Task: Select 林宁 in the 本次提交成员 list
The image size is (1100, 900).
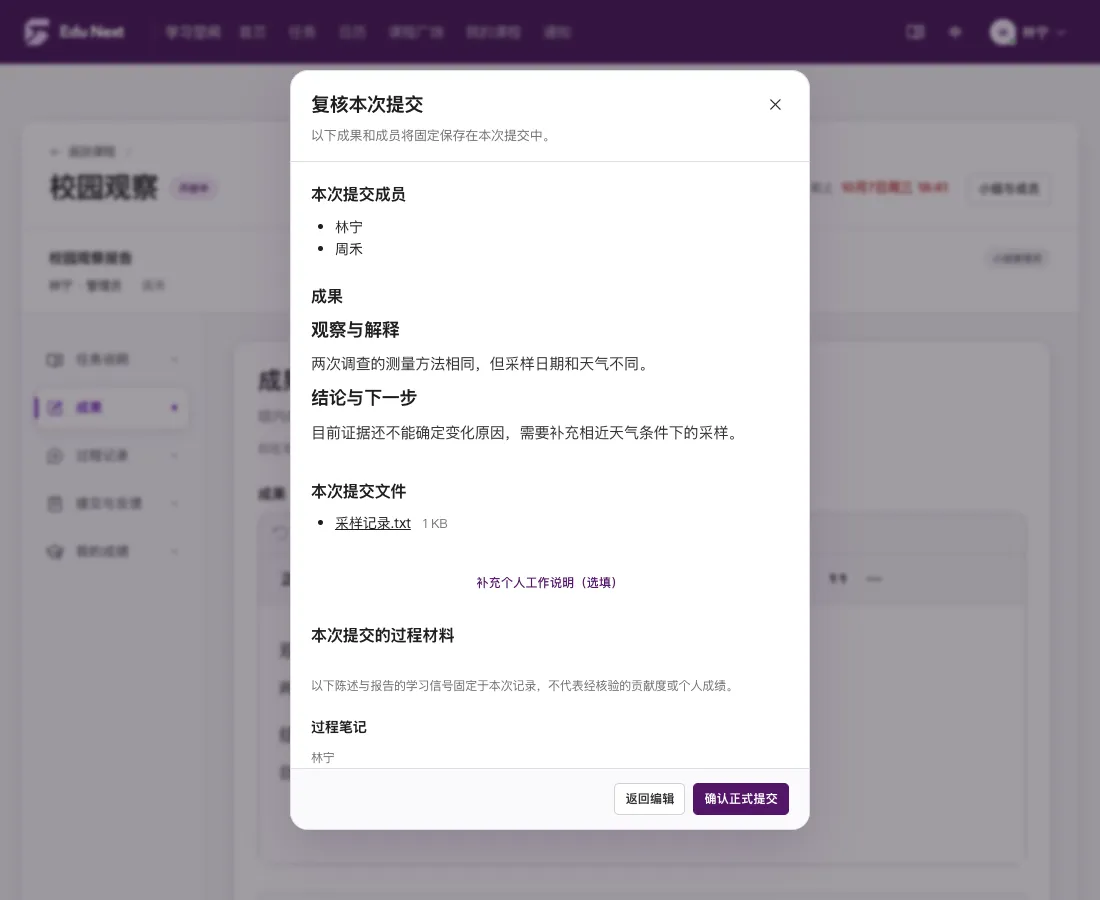Action: 349,227
